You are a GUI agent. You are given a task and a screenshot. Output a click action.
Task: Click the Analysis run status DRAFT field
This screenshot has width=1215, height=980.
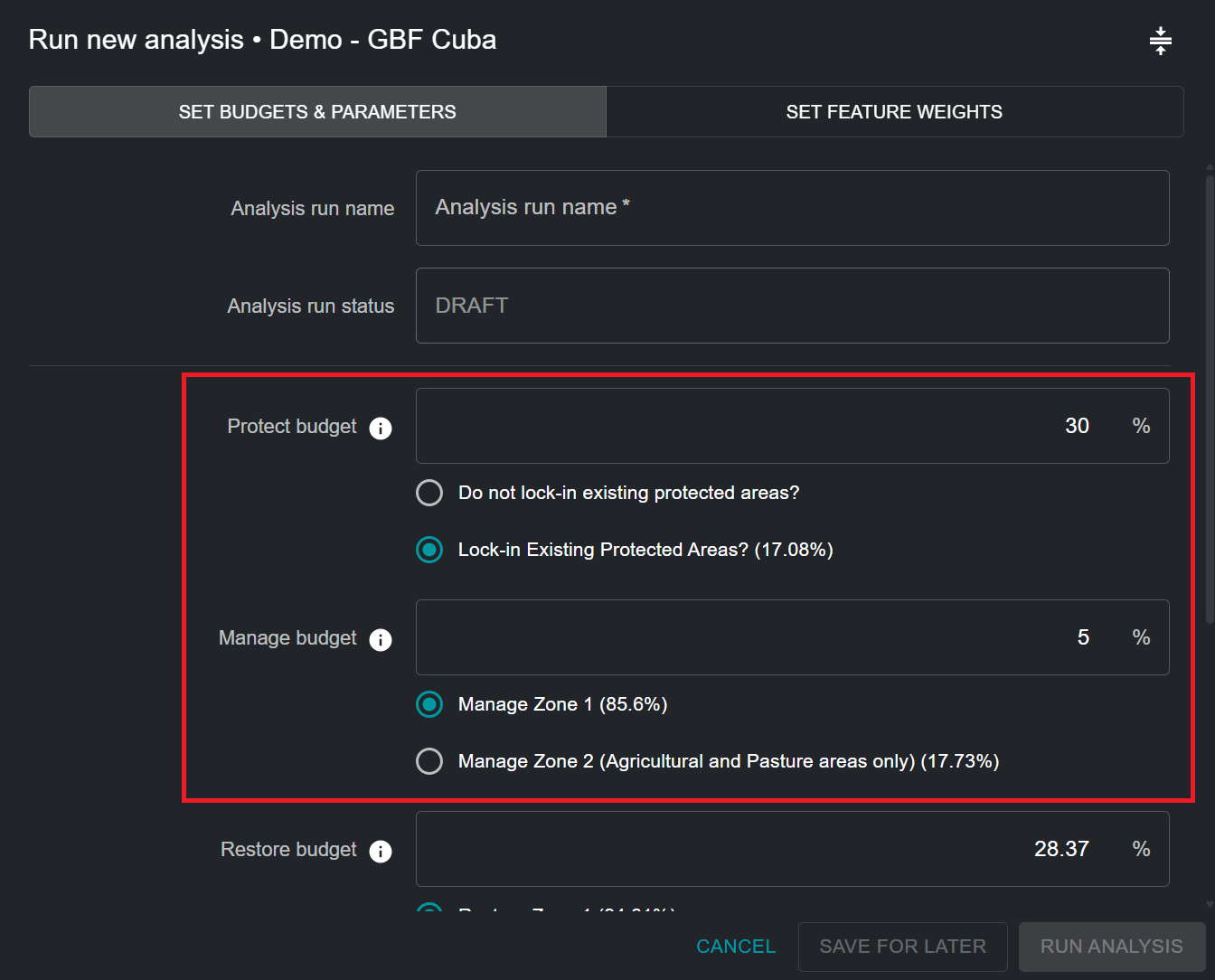click(792, 306)
